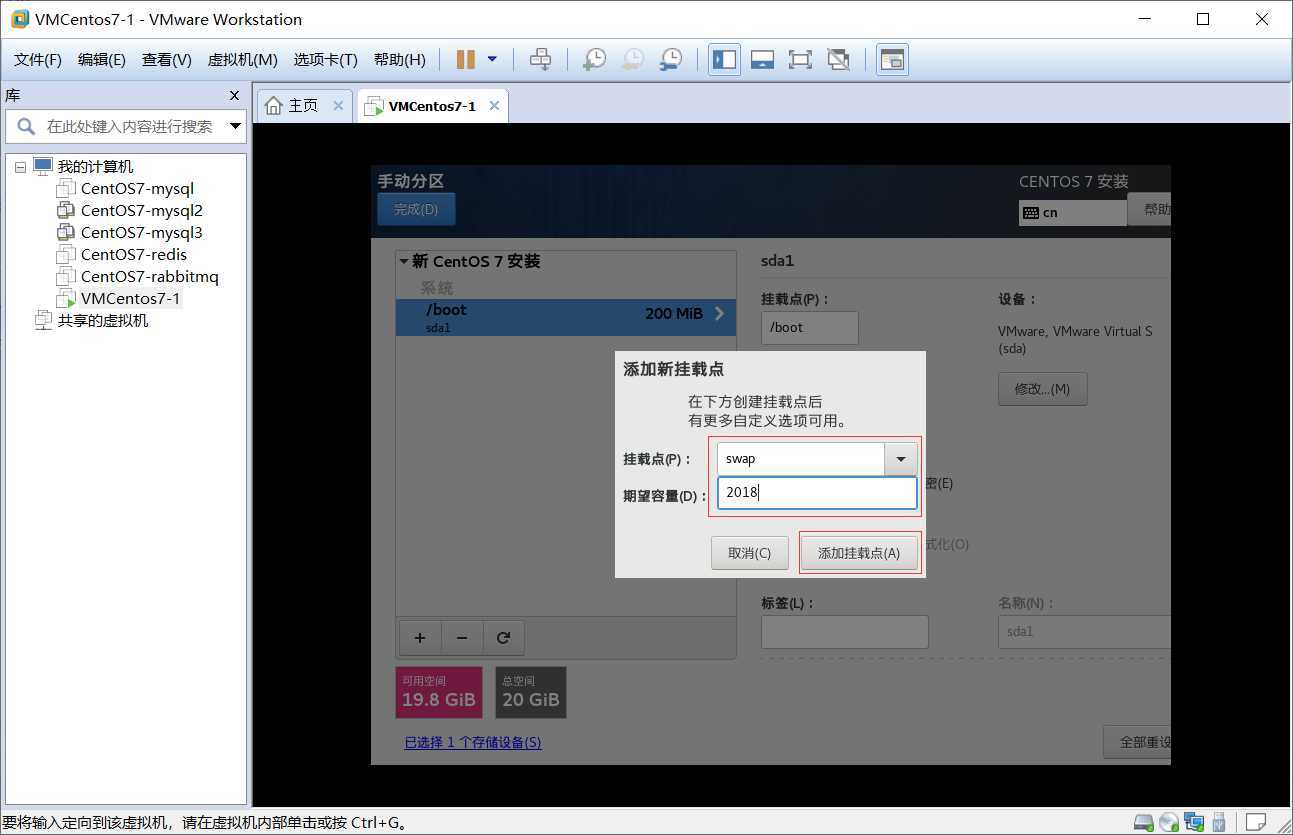Click the hard disk status bar icon
This screenshot has width=1293, height=835.
pos(1144,823)
